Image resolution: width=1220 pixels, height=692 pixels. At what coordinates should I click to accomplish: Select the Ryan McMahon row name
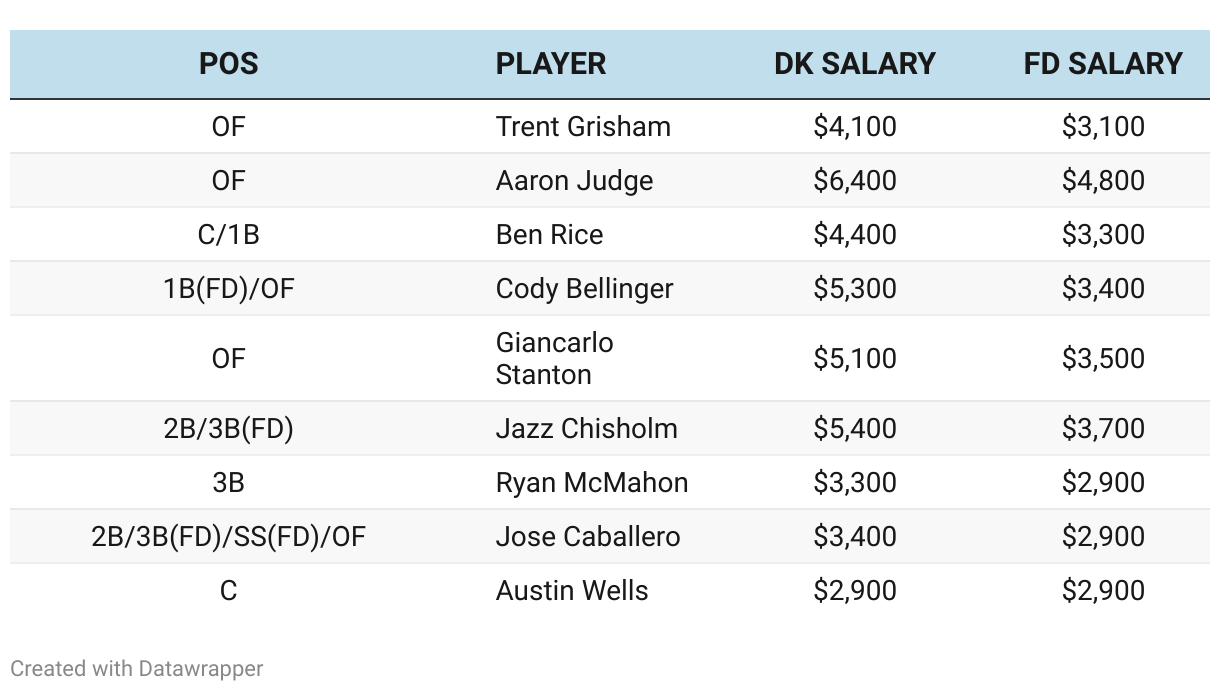(x=592, y=483)
